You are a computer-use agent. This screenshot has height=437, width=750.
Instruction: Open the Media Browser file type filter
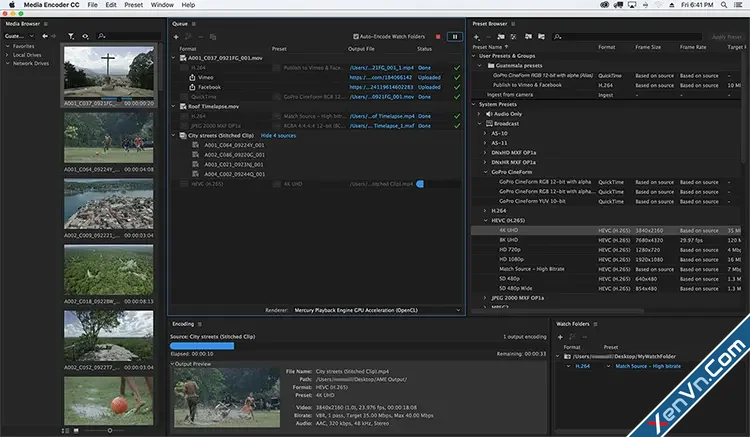click(x=71, y=36)
